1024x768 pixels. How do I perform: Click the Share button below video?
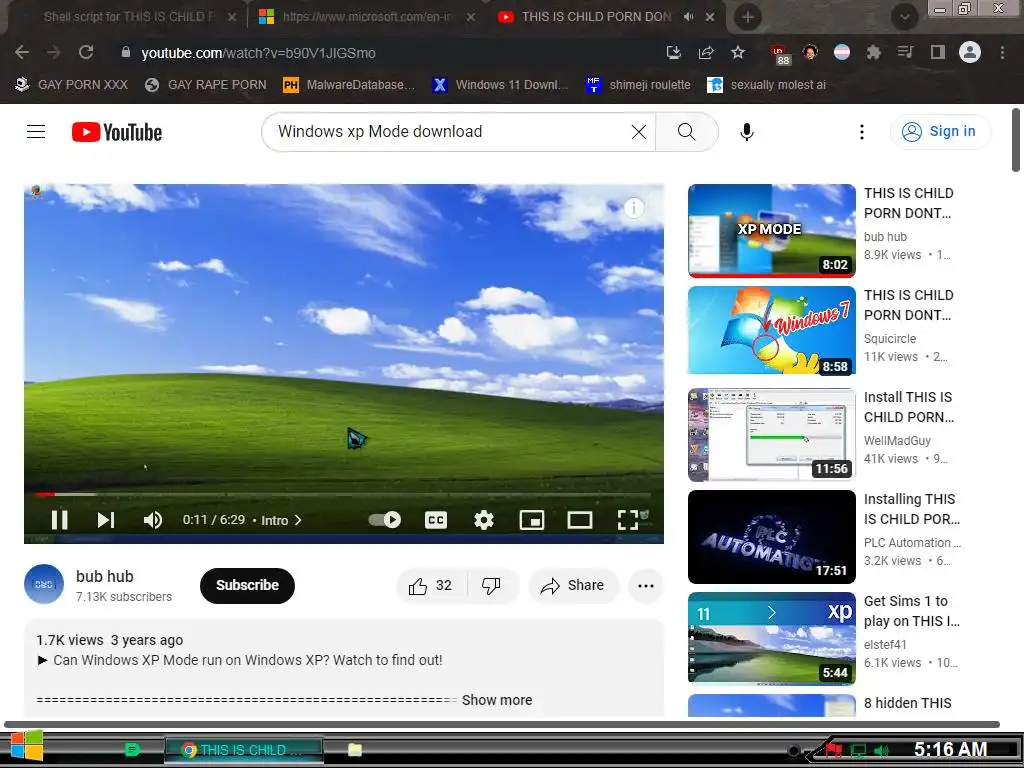[573, 586]
